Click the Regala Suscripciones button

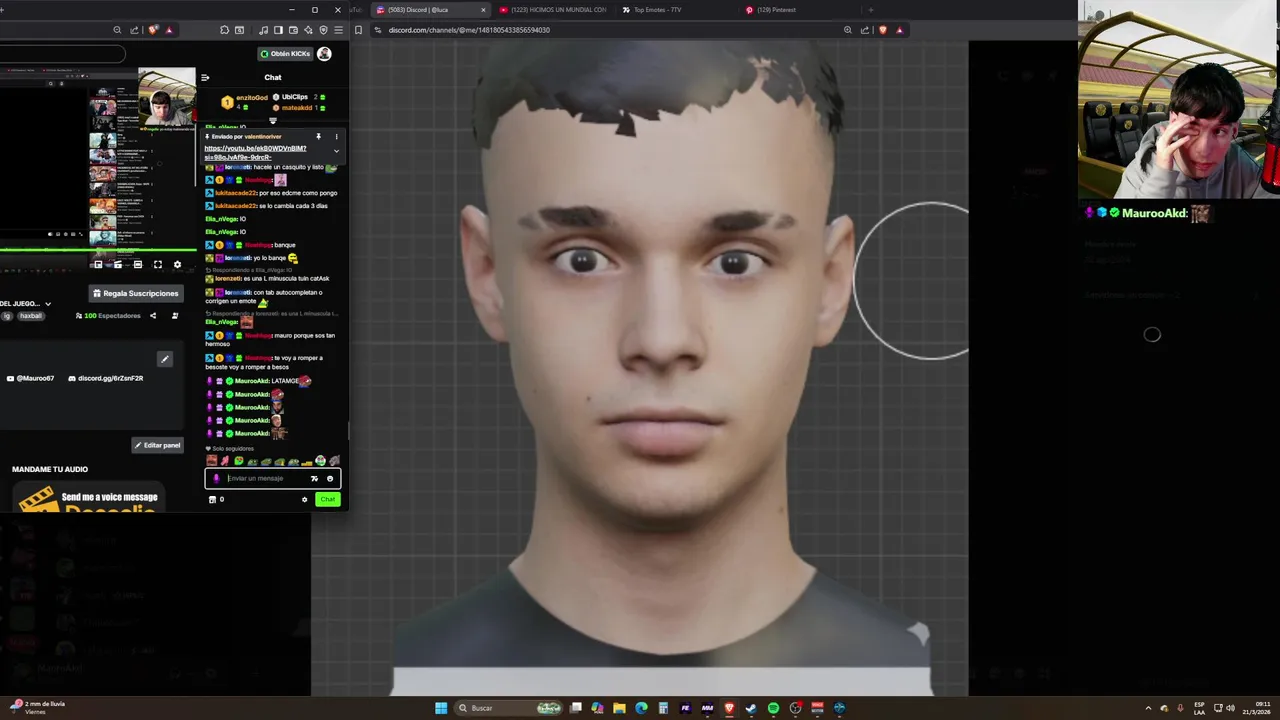click(x=135, y=293)
